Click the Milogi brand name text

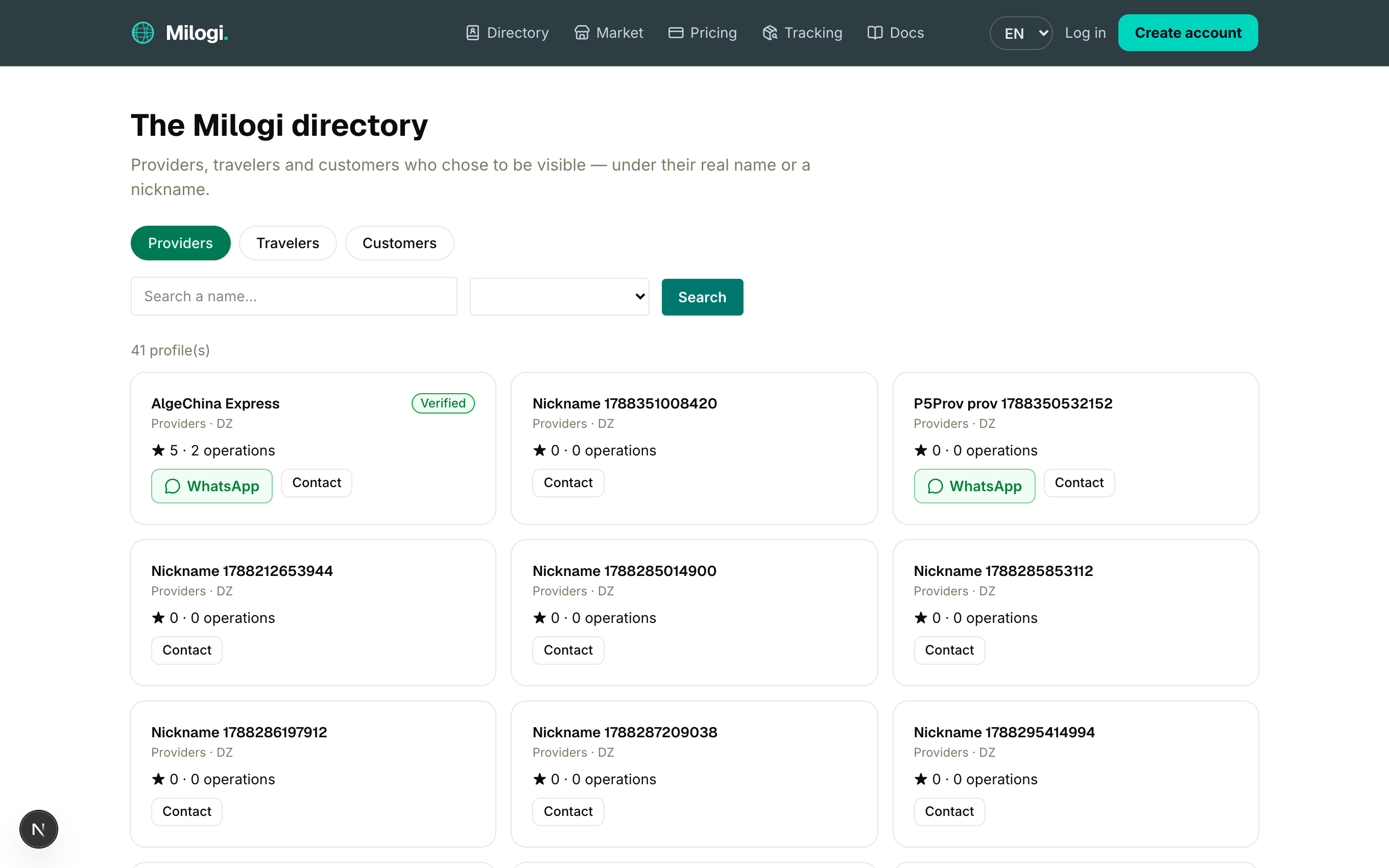197,33
